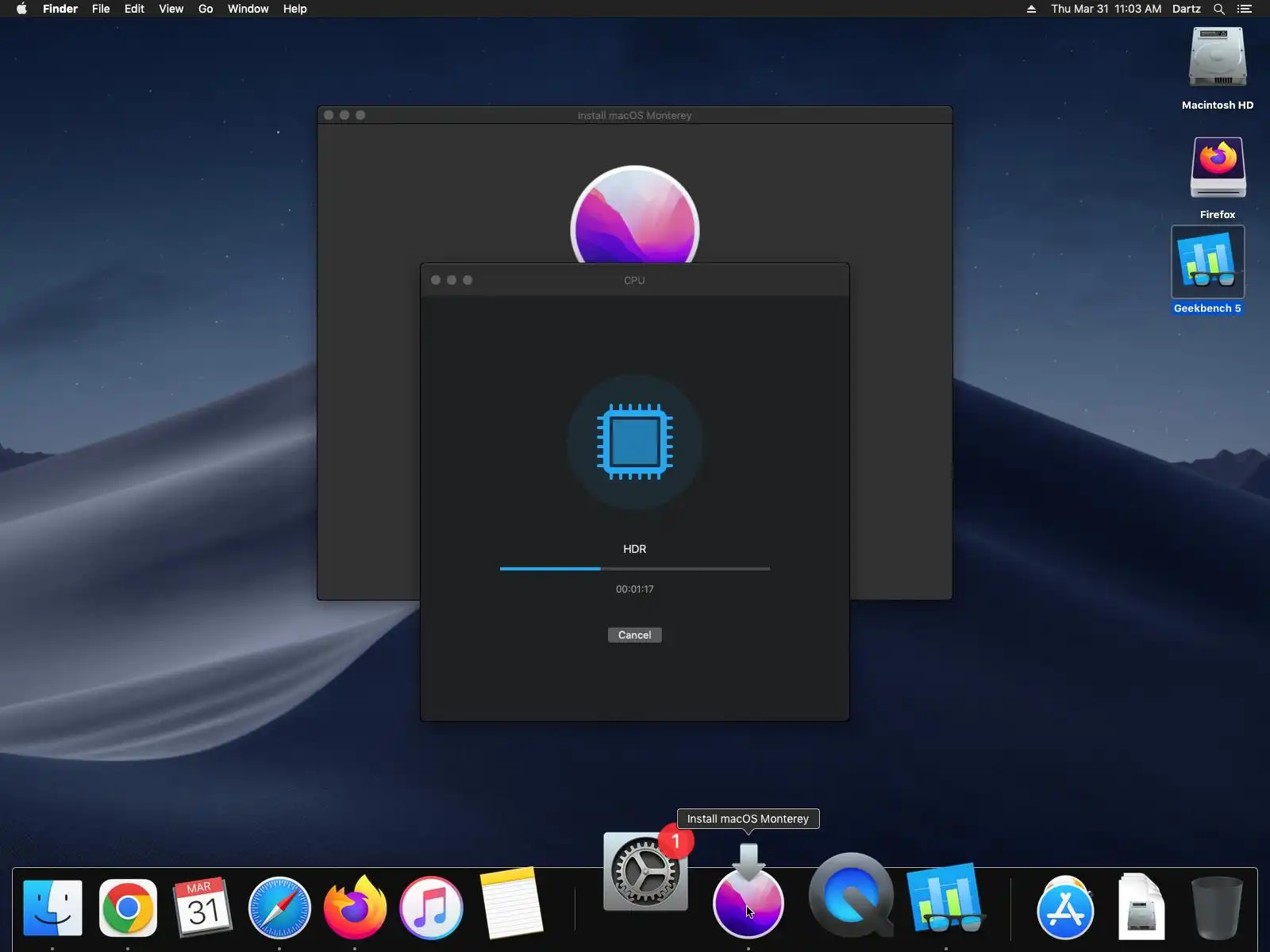Open Notes app in the Dock
Image resolution: width=1270 pixels, height=952 pixels.
[511, 904]
